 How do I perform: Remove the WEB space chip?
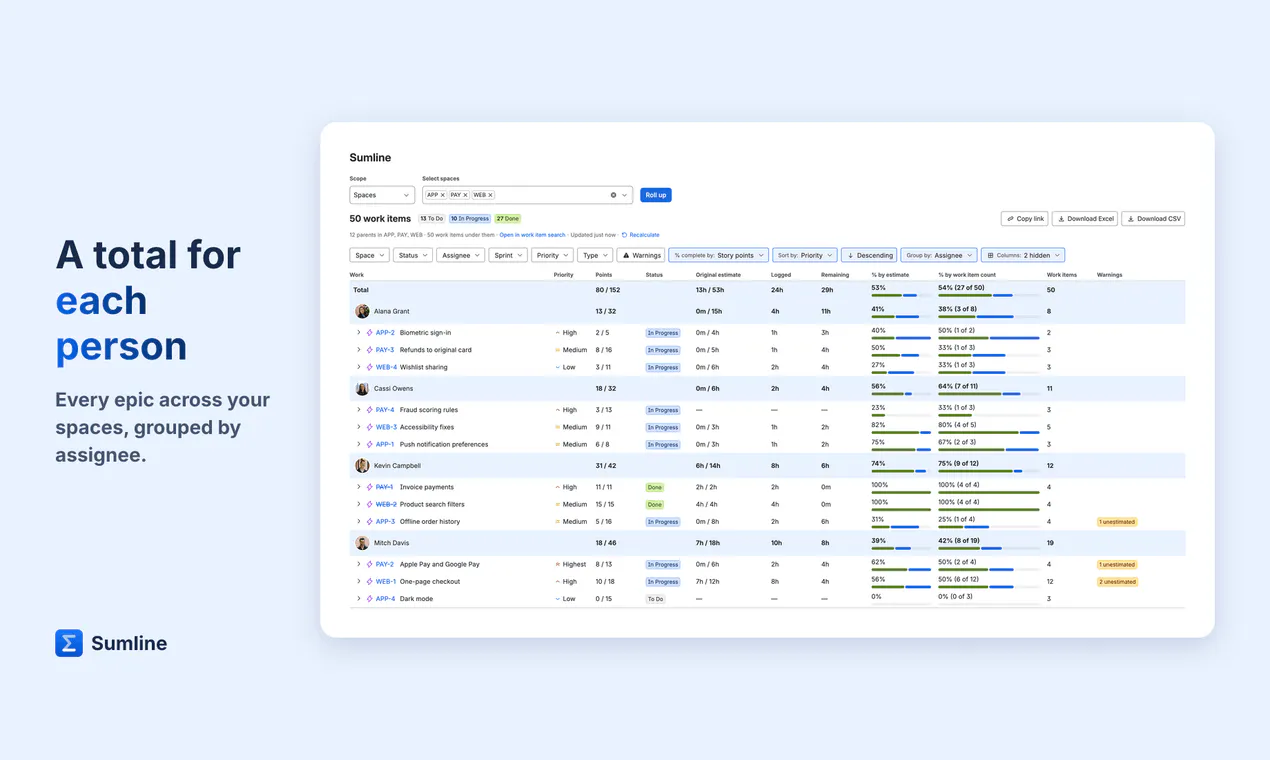[x=490, y=195]
